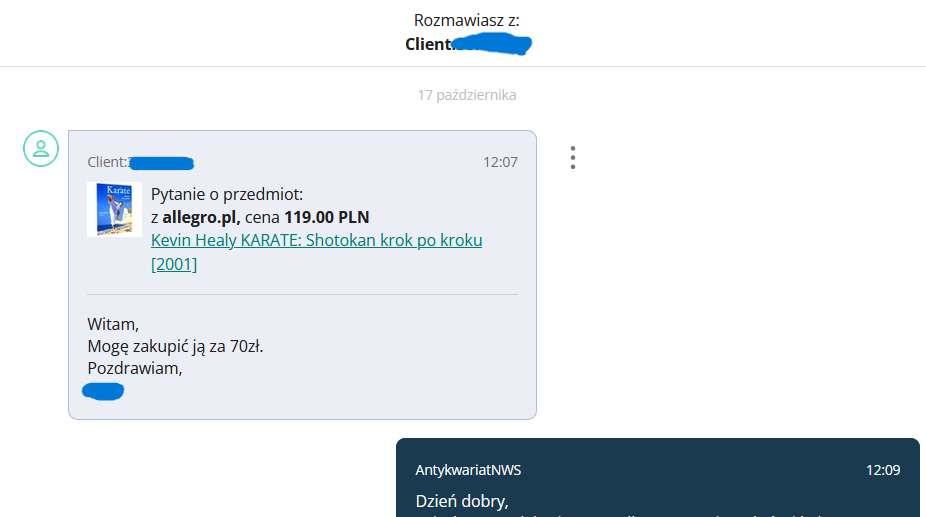The image size is (926, 517).
Task: Click the redacted signature below Pozdrawiam
Action: pos(103,391)
